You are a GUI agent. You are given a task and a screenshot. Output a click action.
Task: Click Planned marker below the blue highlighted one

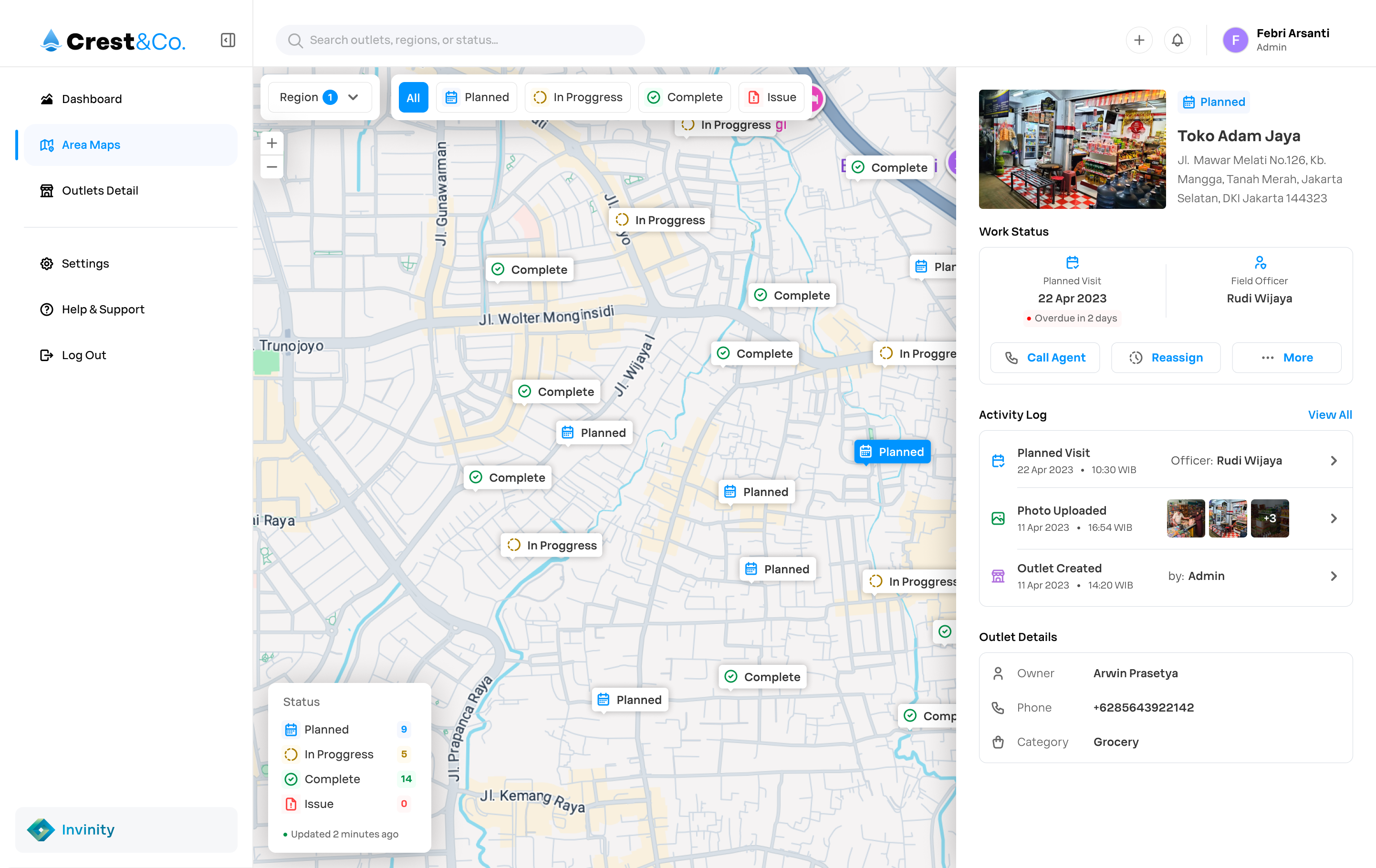(757, 492)
